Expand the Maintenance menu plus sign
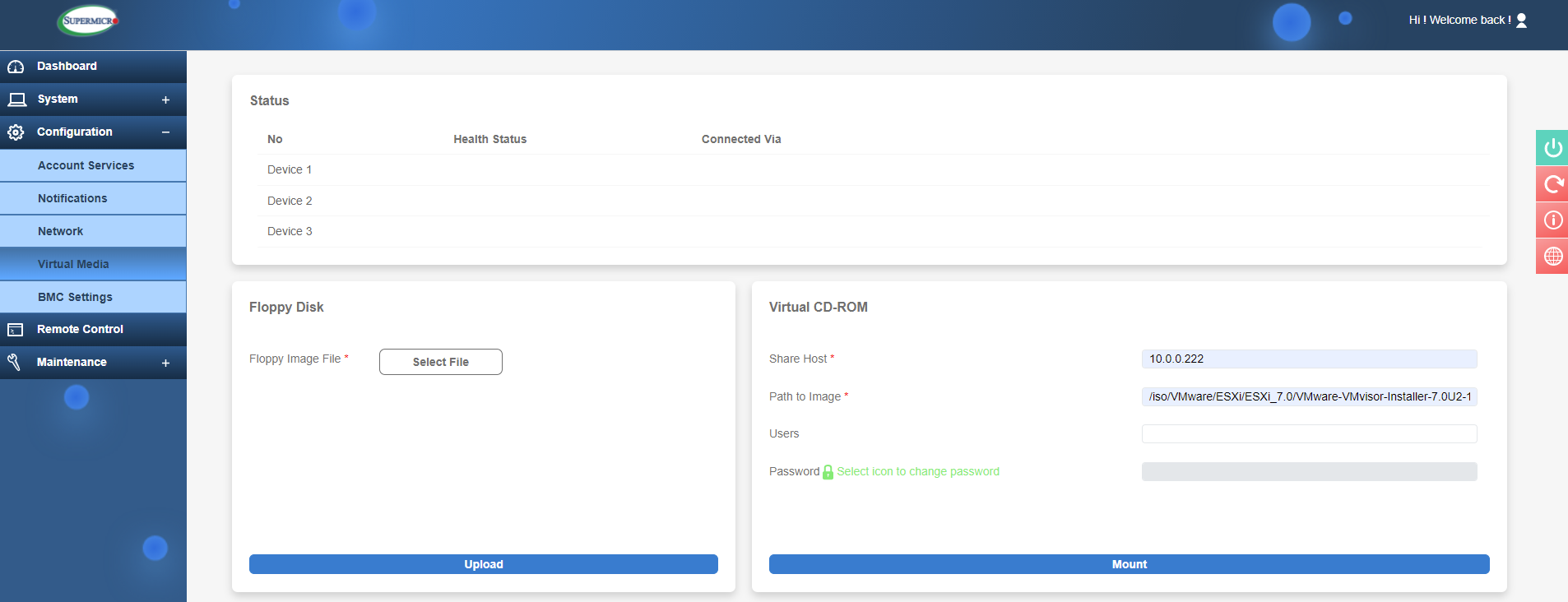 [165, 363]
